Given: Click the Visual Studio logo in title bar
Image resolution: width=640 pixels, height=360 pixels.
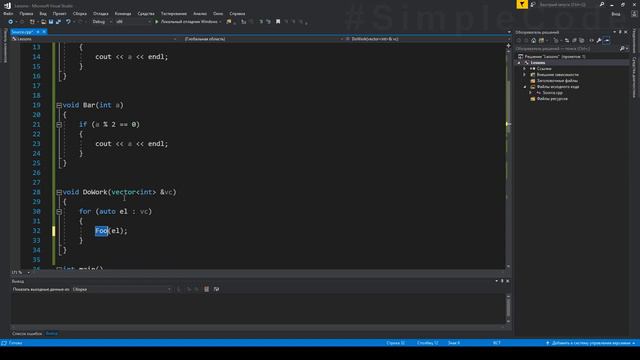Looking at the screenshot, I should [7, 5].
